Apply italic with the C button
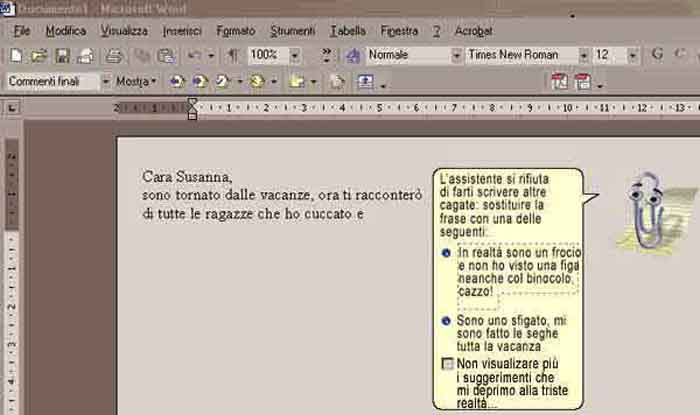 pos(679,54)
